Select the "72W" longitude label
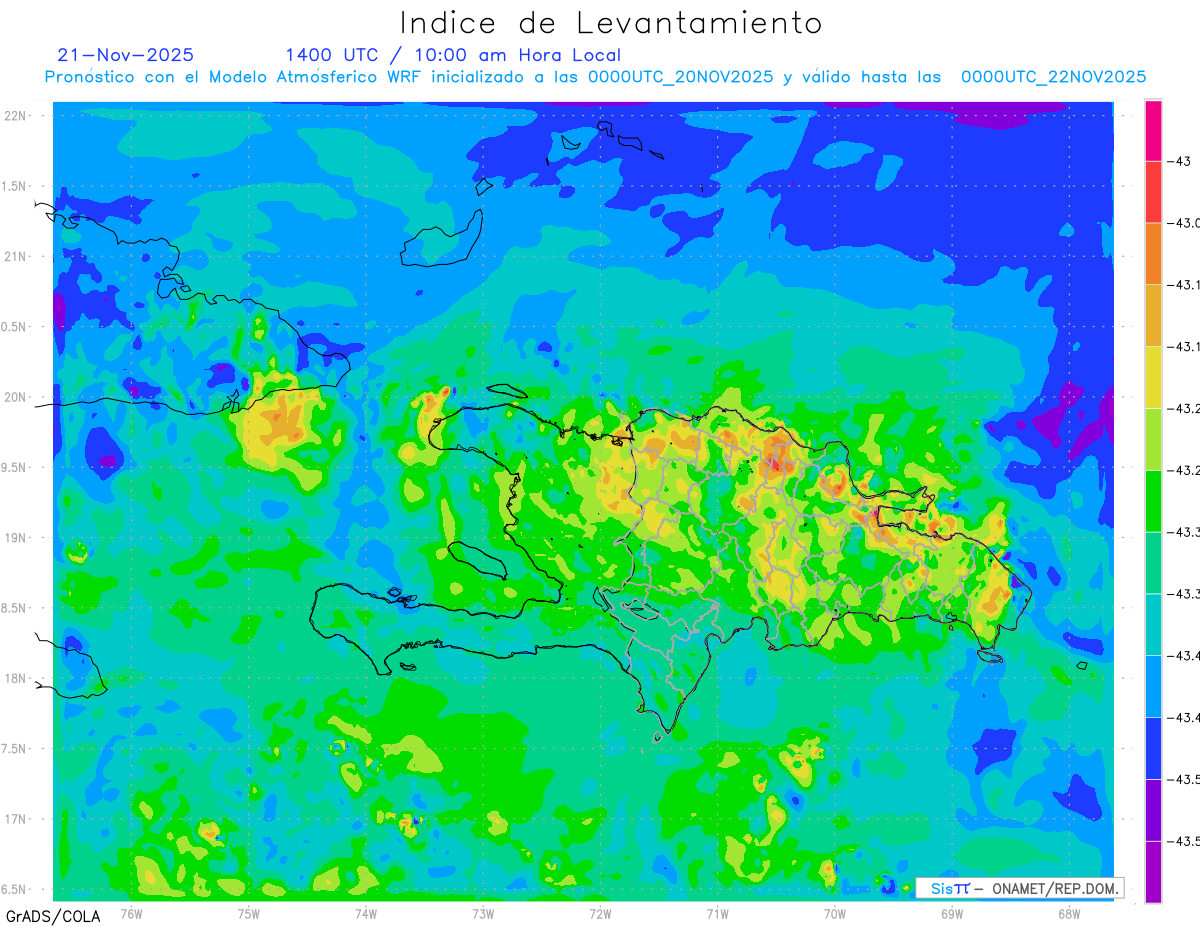The image size is (1200, 927). (600, 912)
